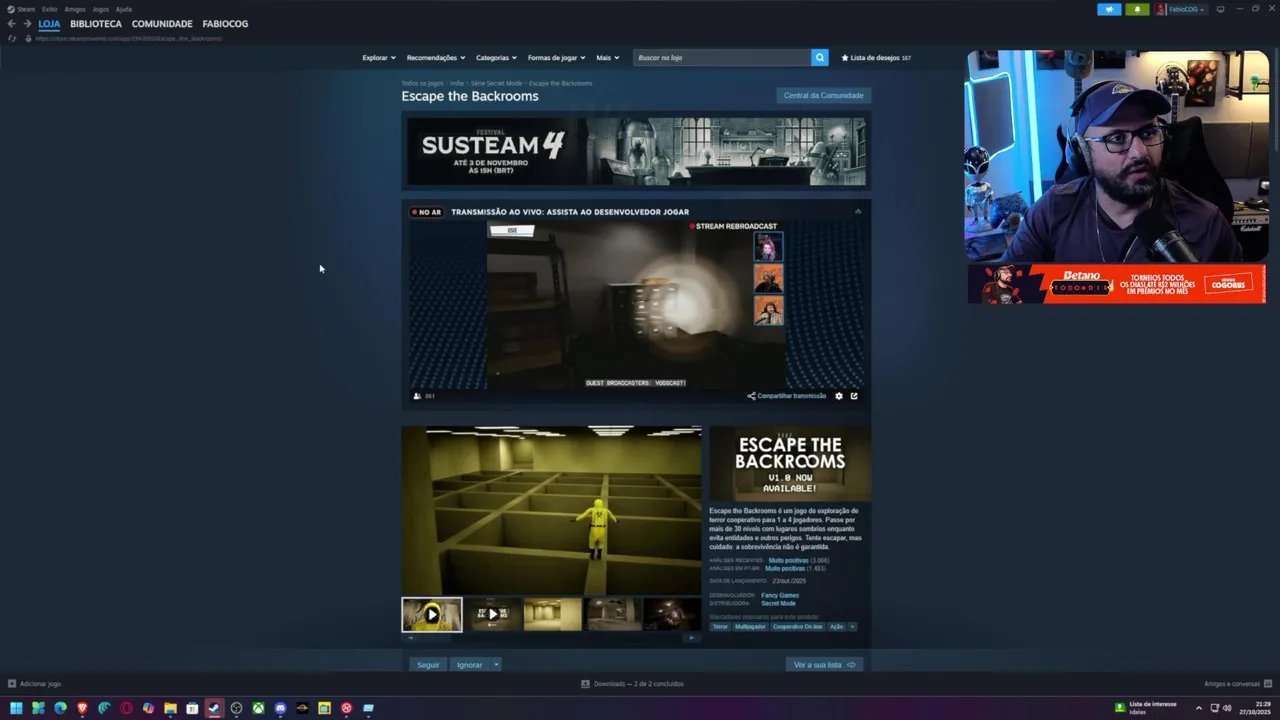
Task: Click the Cooperativo On-line tag
Action: (x=797, y=627)
